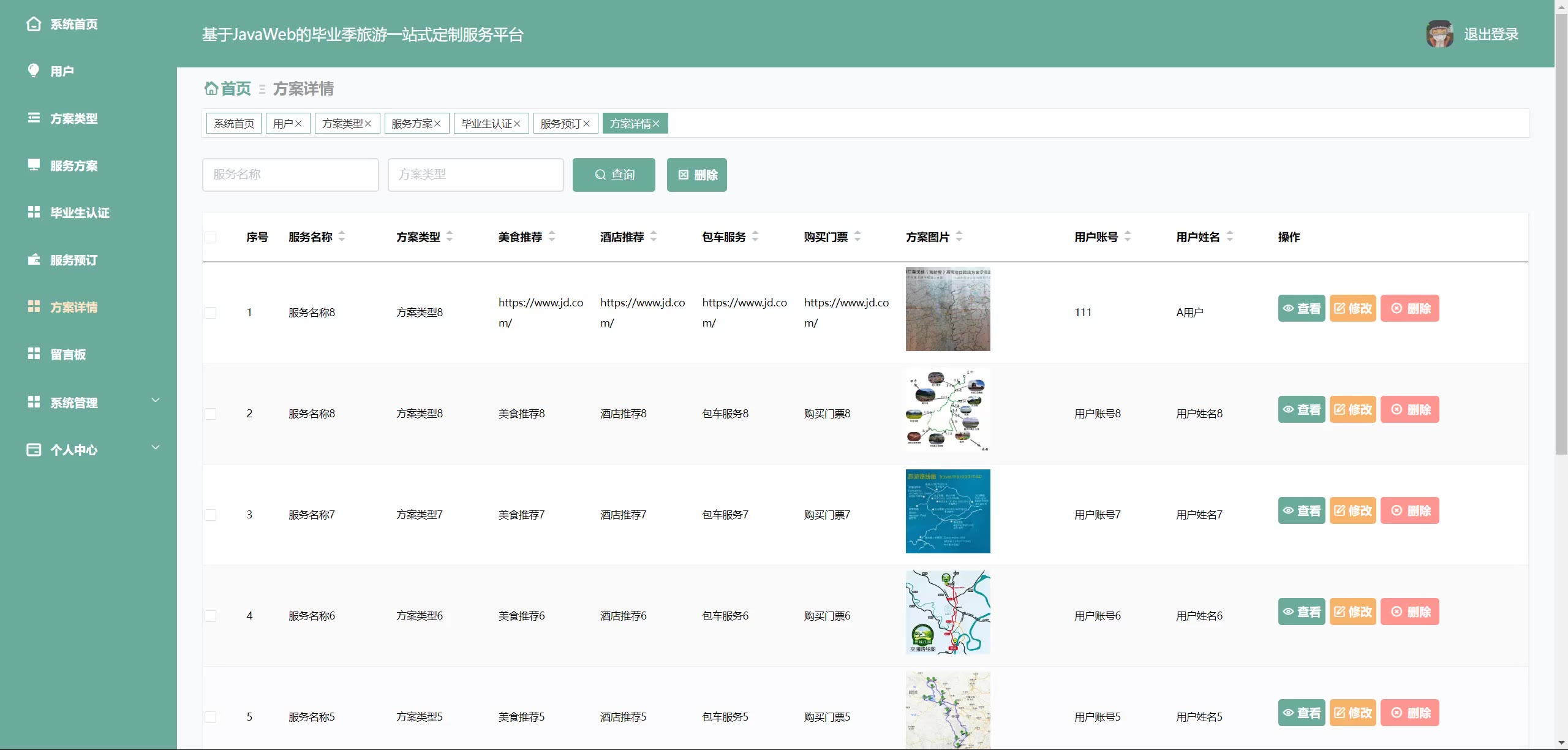Tick the checkbox for row 3
Image resolution: width=1568 pixels, height=750 pixels.
click(211, 515)
